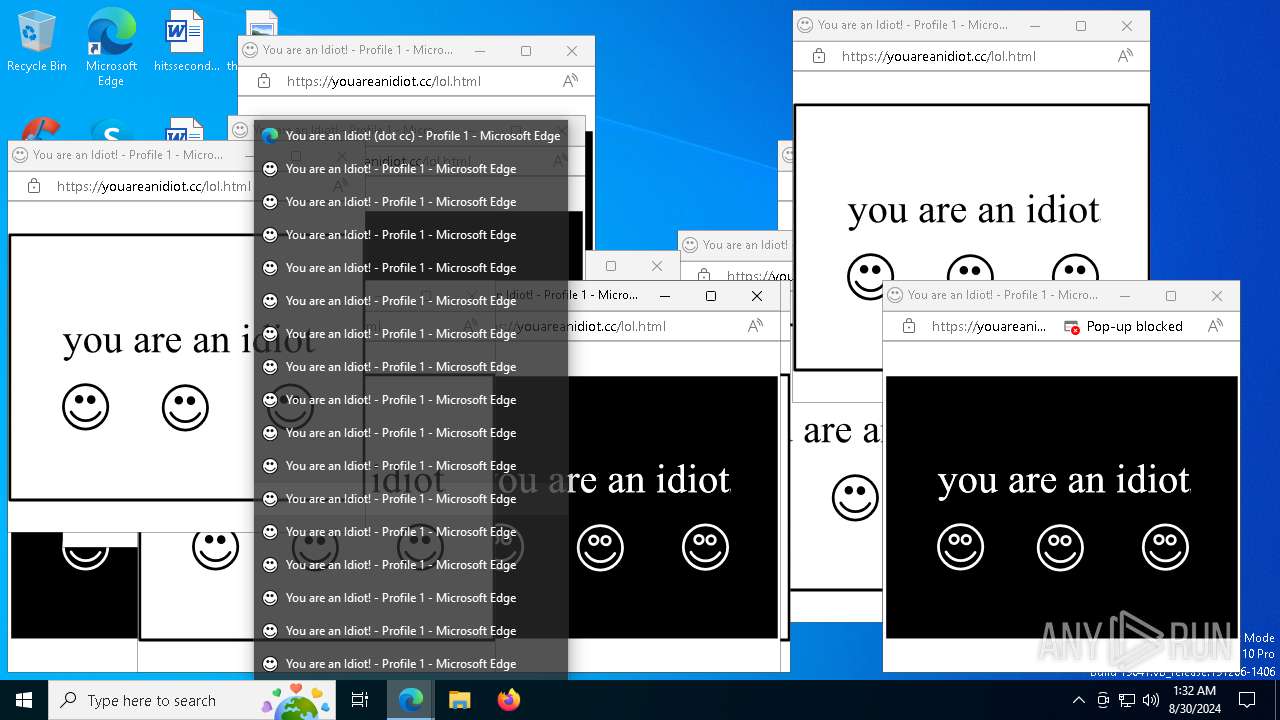Open the clock showing 1:32 AM
The image size is (1280, 720).
point(1194,700)
